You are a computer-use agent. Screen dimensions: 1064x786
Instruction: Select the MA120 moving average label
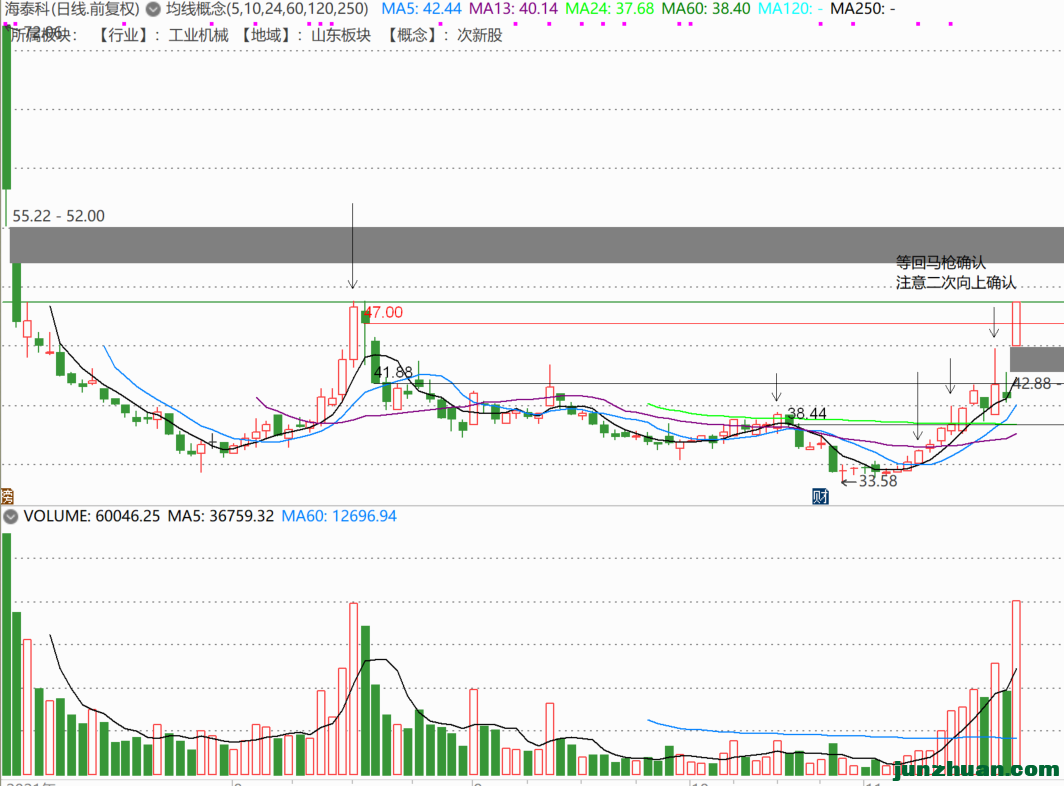click(791, 9)
